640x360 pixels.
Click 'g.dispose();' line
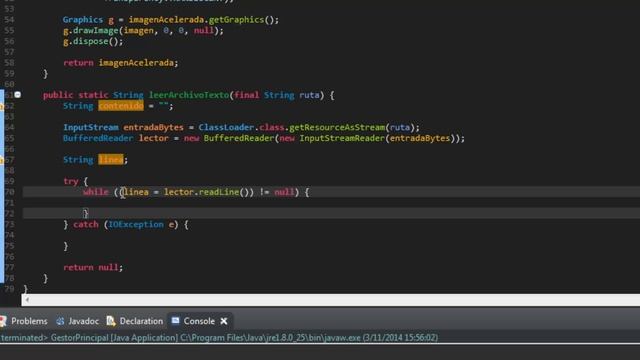tap(93, 41)
